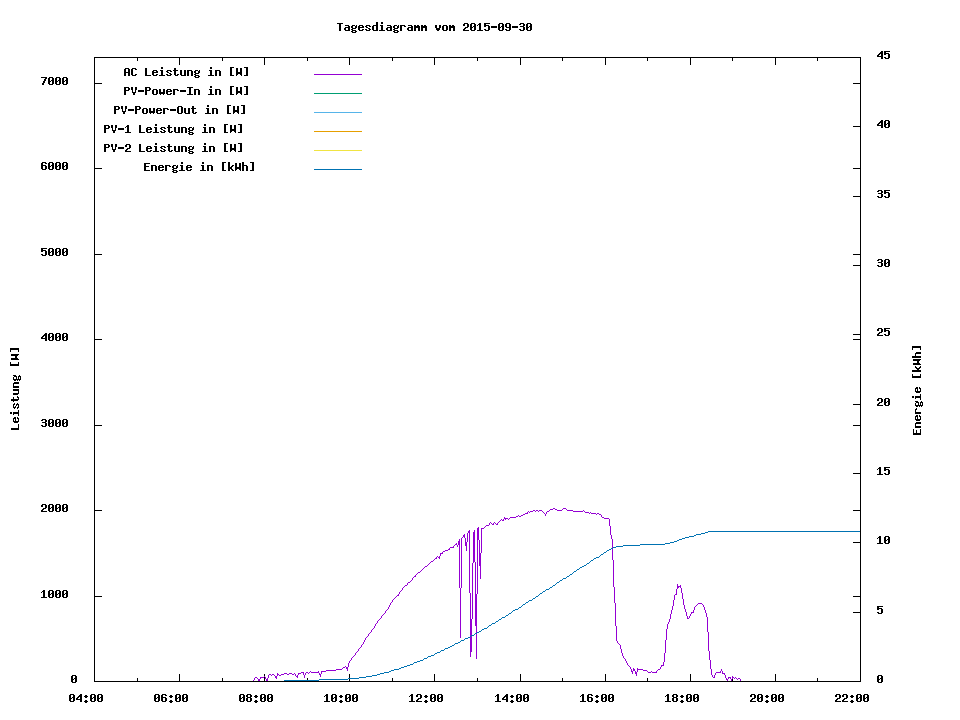Click the purple AC Leistung legend line sample
Image resolution: width=960 pixels, height=720 pixels.
click(337, 74)
